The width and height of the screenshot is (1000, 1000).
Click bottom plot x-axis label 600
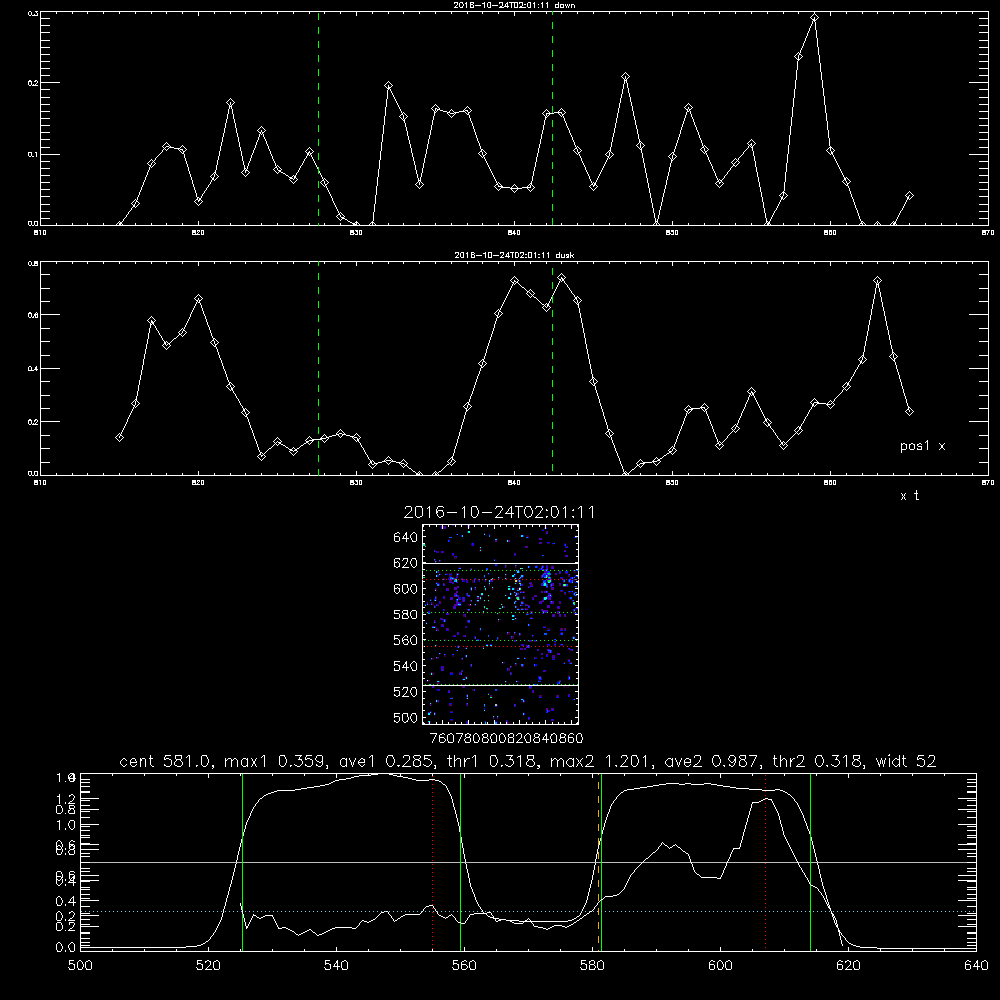720,966
